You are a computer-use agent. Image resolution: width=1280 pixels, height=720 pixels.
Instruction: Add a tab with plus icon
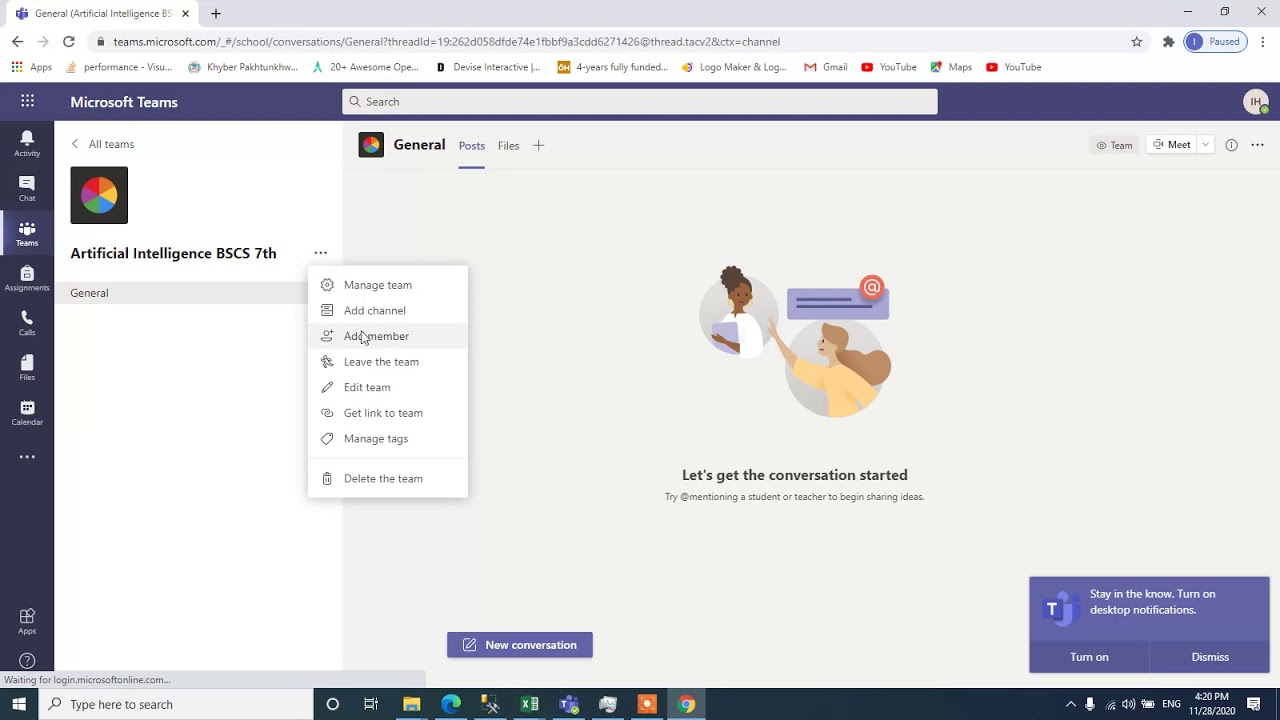(538, 145)
